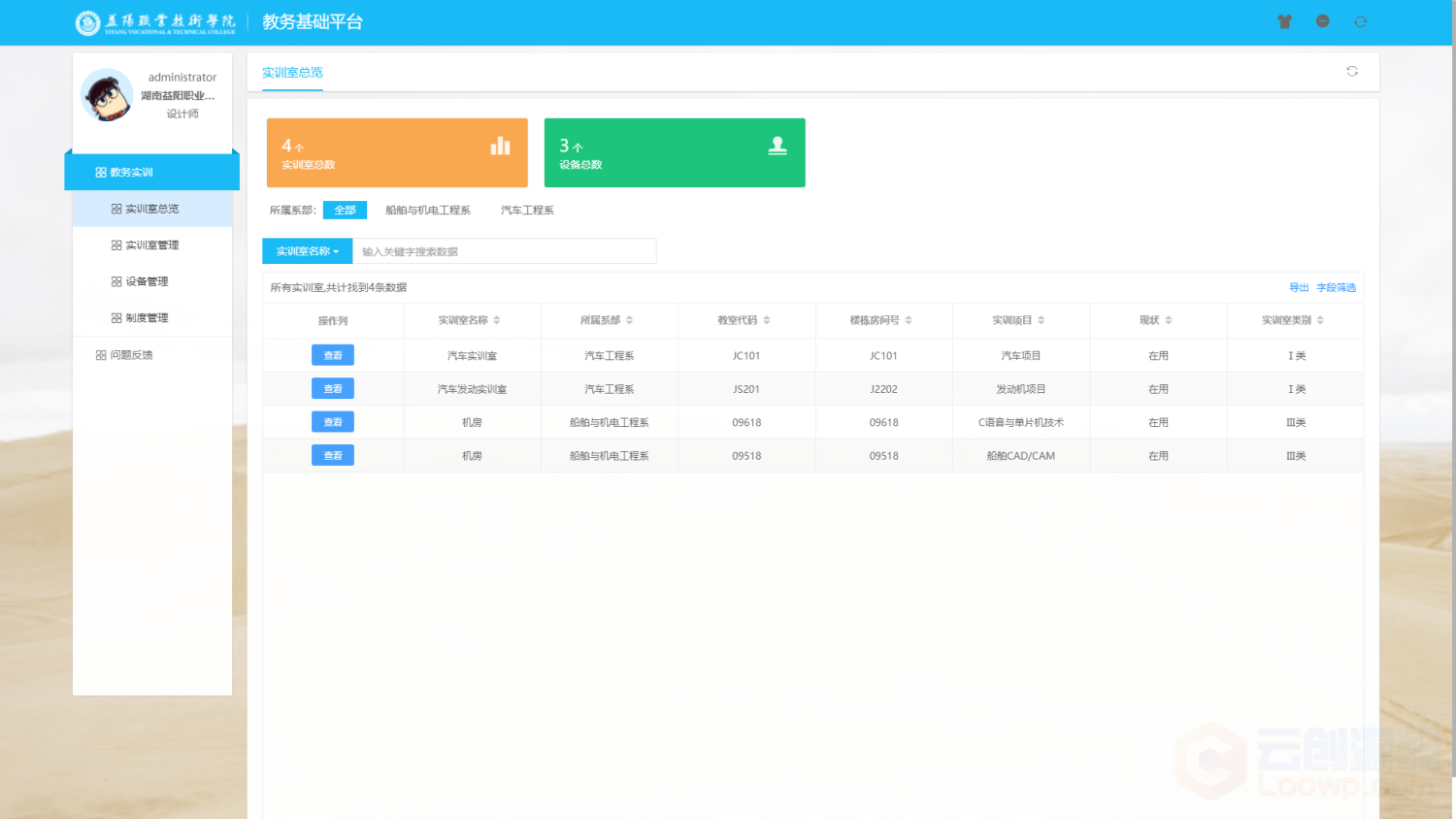Sort by 教室代码 column arrows
The height and width of the screenshot is (819, 1456).
[767, 320]
